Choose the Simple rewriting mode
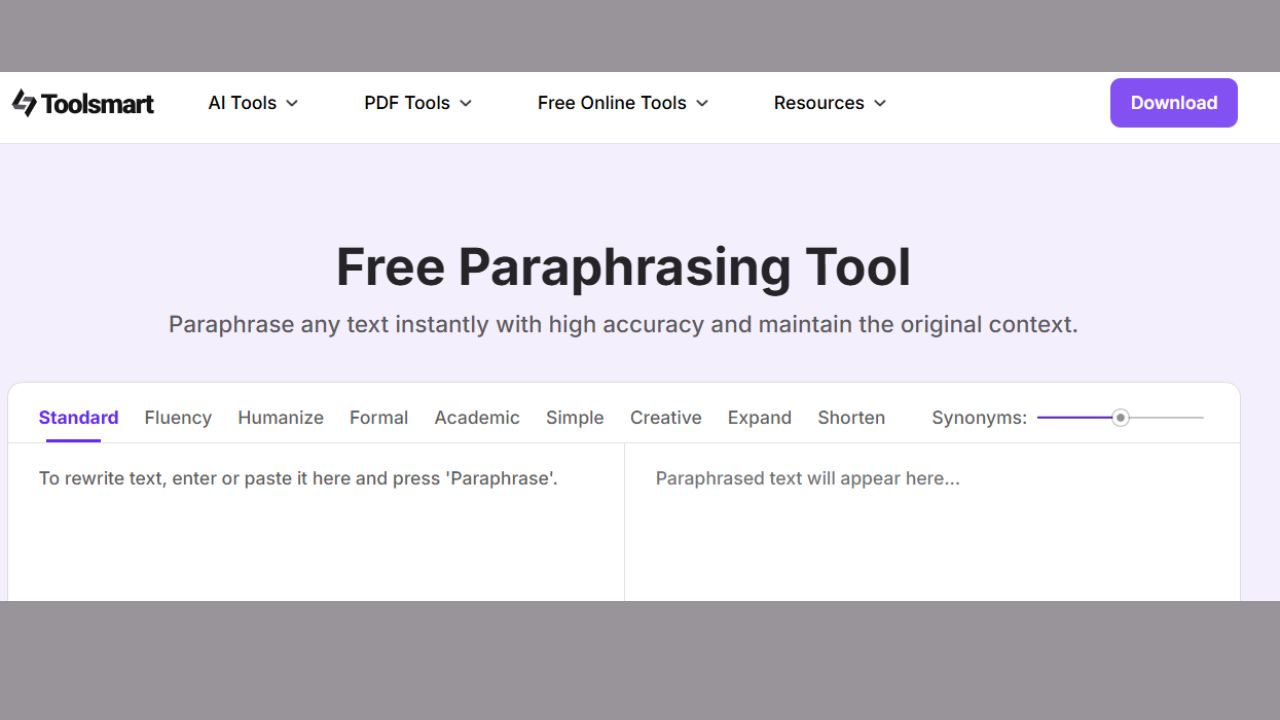Screen dimensions: 1280x720 [x=575, y=417]
